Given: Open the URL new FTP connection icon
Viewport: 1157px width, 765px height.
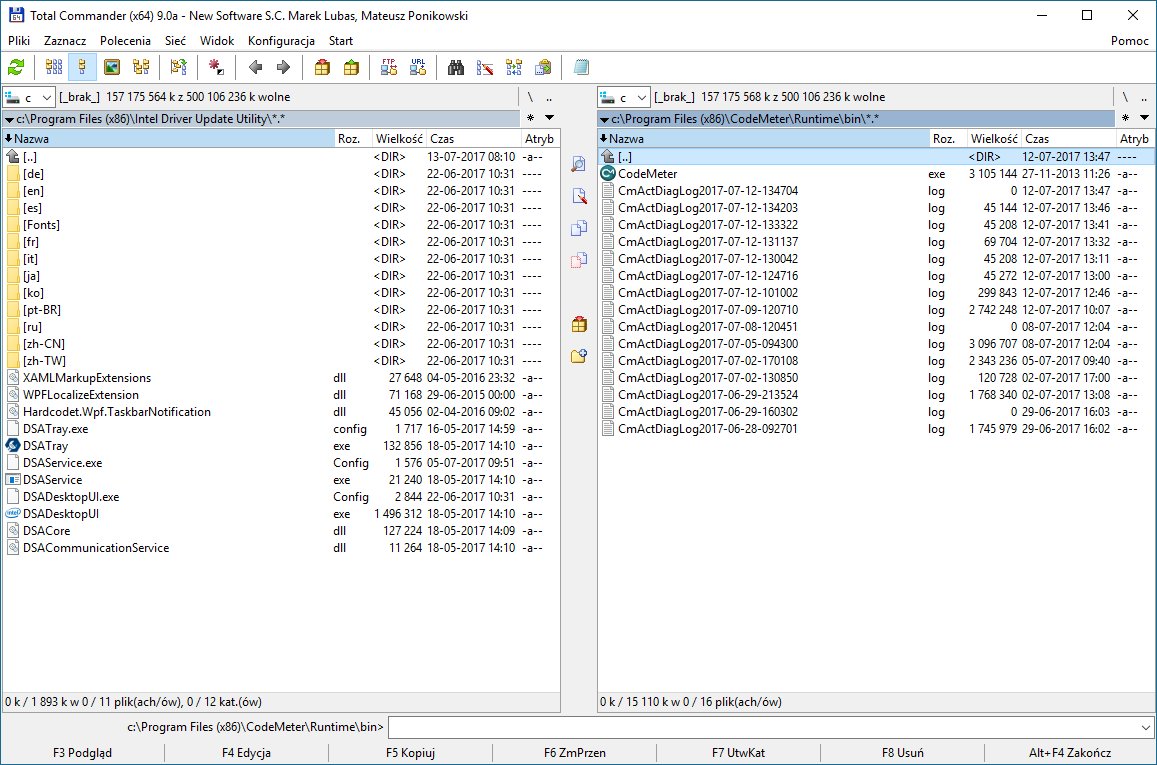Looking at the screenshot, I should coord(418,67).
